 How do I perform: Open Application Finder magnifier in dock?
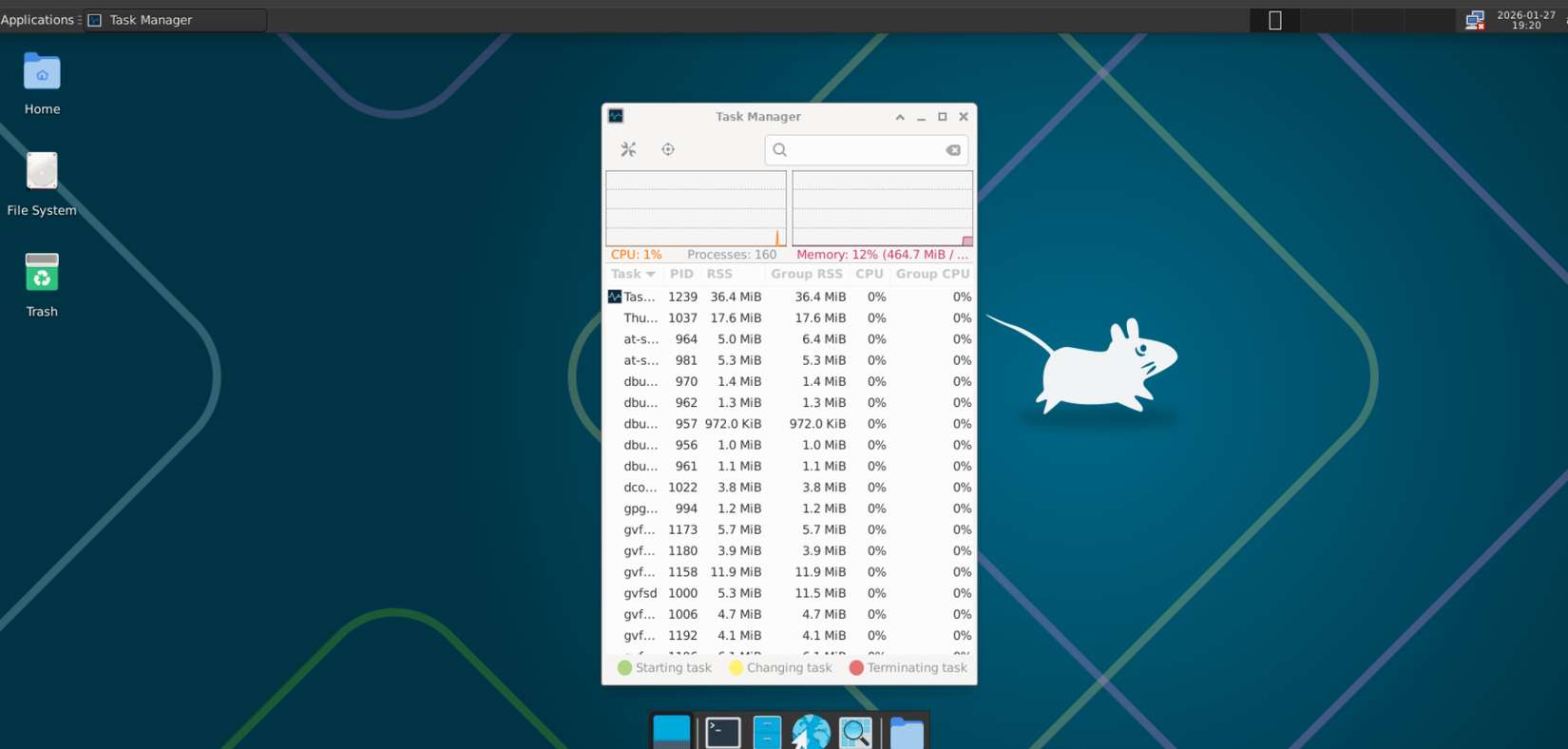click(855, 732)
